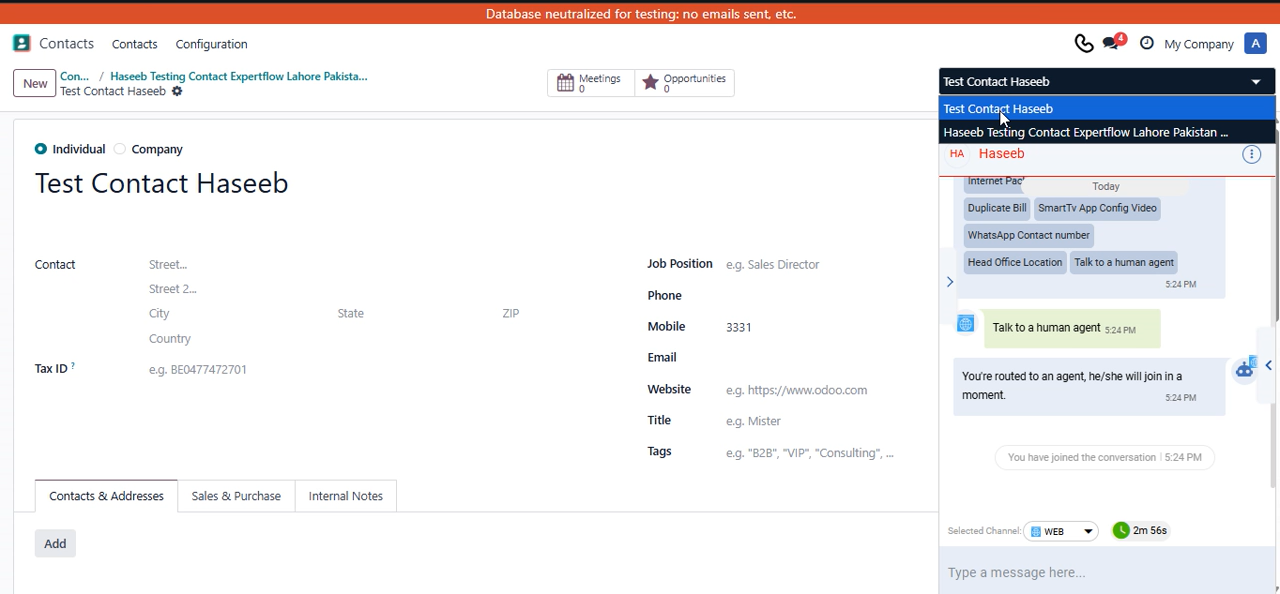Screen dimensions: 1280x594
Task: Select the Company radio button
Action: pos(120,149)
